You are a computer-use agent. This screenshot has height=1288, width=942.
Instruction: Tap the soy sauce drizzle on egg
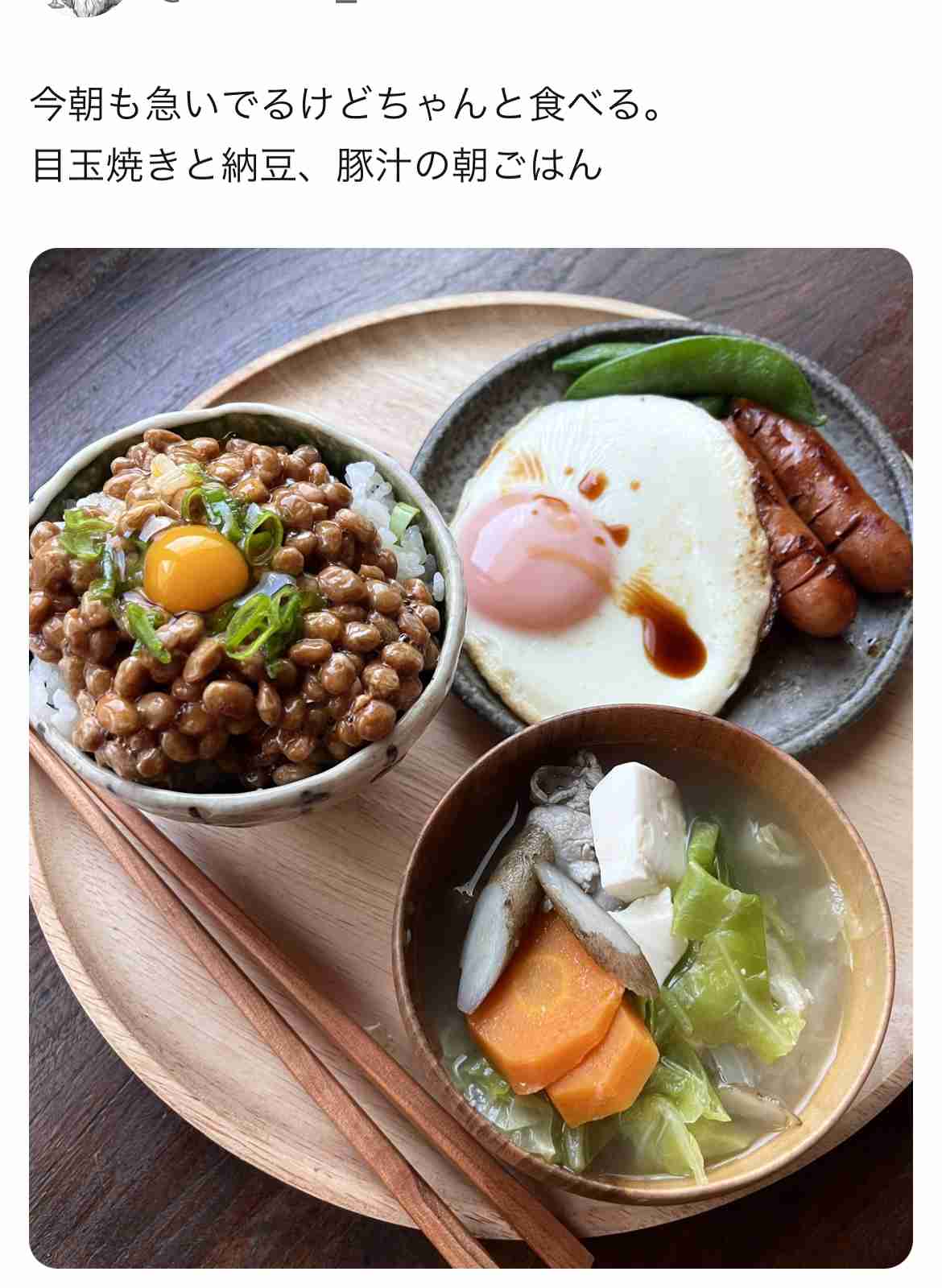point(664,628)
